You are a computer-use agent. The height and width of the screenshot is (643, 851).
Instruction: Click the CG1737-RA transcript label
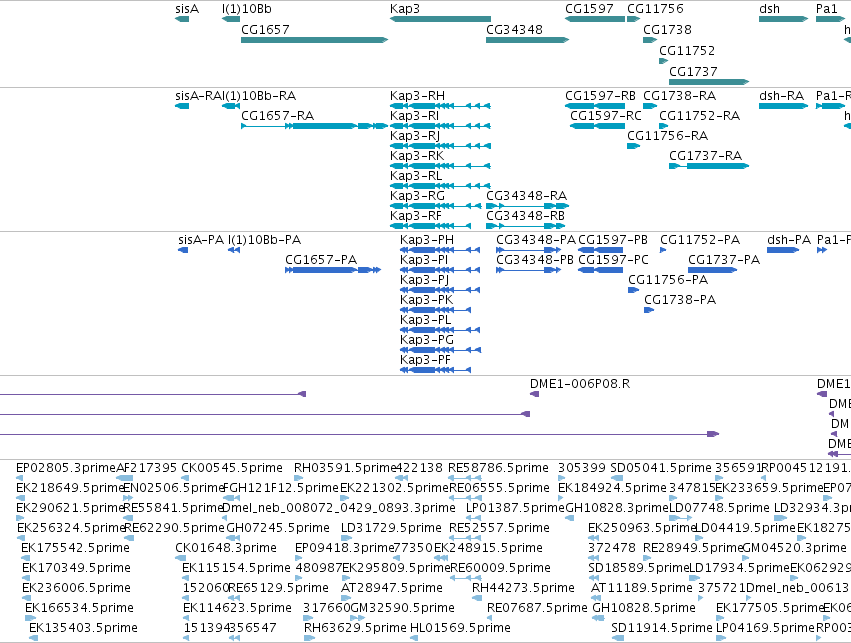[x=706, y=156]
